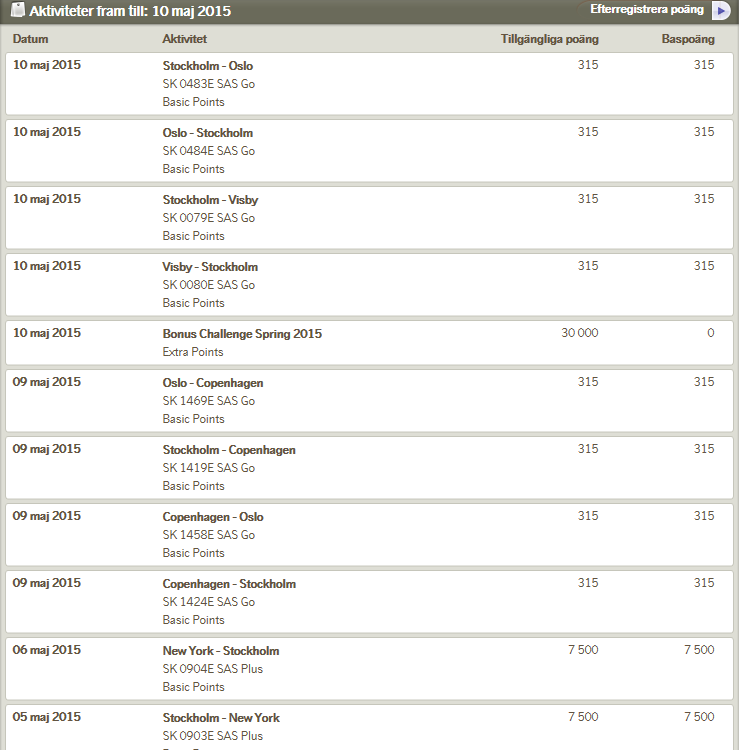
Task: Click the Efterregistrera poäng arrow icon
Action: pyautogui.click(x=721, y=11)
